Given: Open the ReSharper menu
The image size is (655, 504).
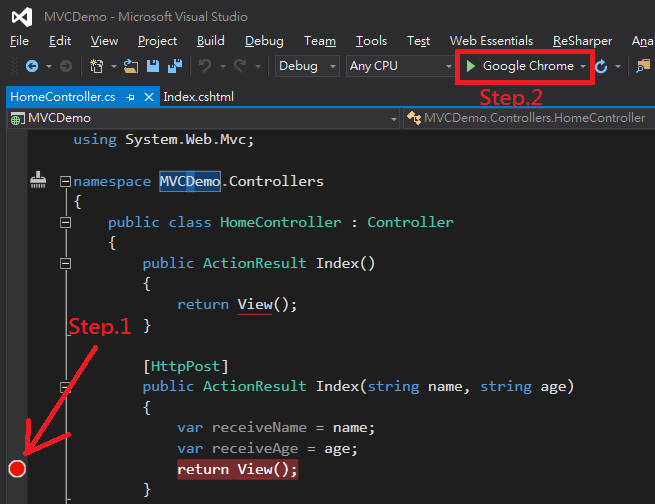Looking at the screenshot, I should click(x=582, y=41).
